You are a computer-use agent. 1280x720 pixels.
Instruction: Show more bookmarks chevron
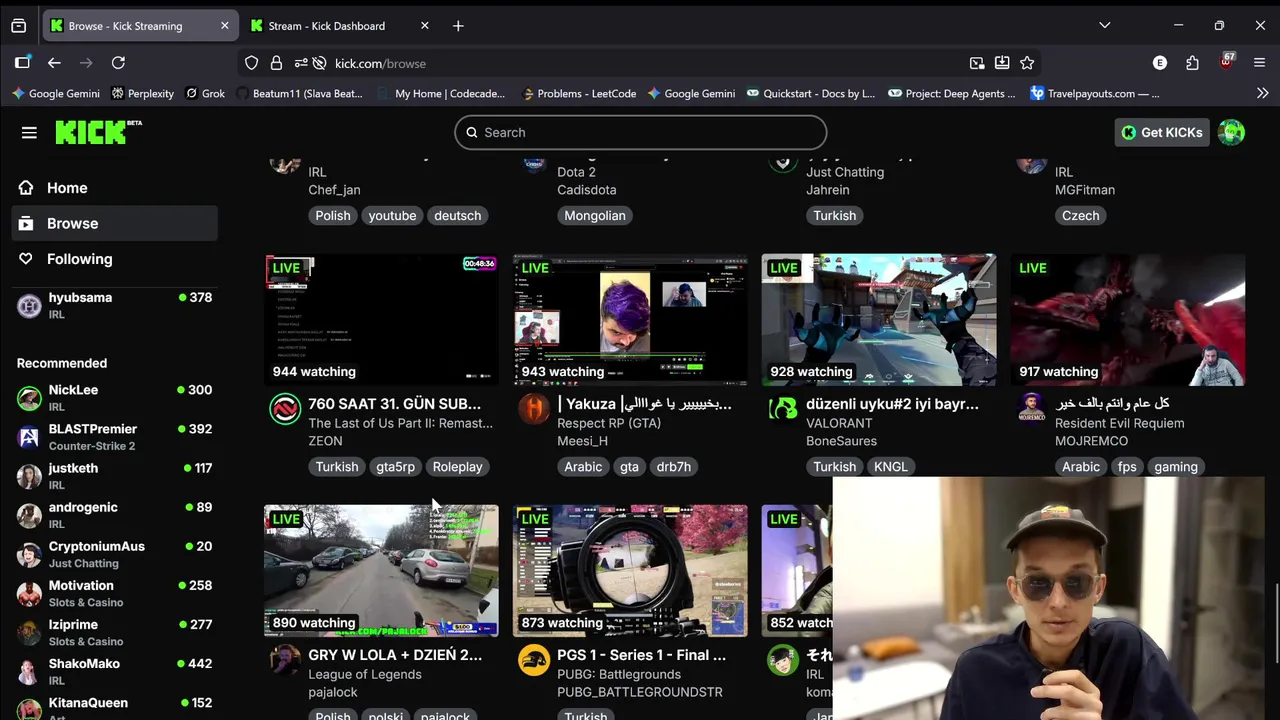(1262, 93)
